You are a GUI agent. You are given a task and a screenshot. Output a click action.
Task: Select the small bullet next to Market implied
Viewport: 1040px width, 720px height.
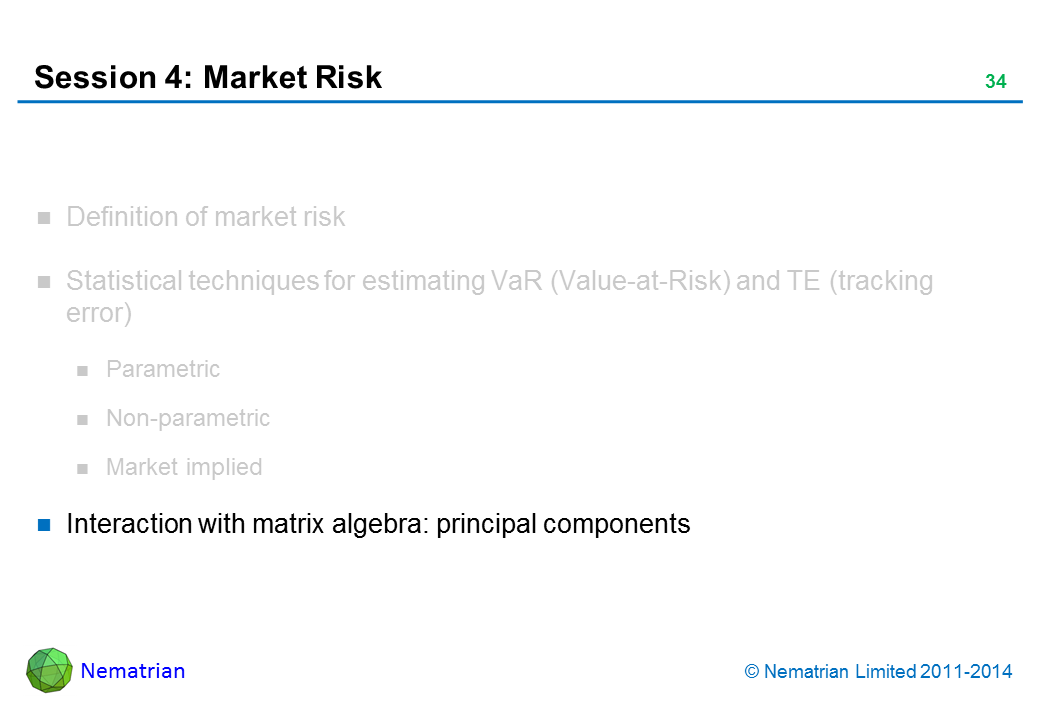point(84,468)
